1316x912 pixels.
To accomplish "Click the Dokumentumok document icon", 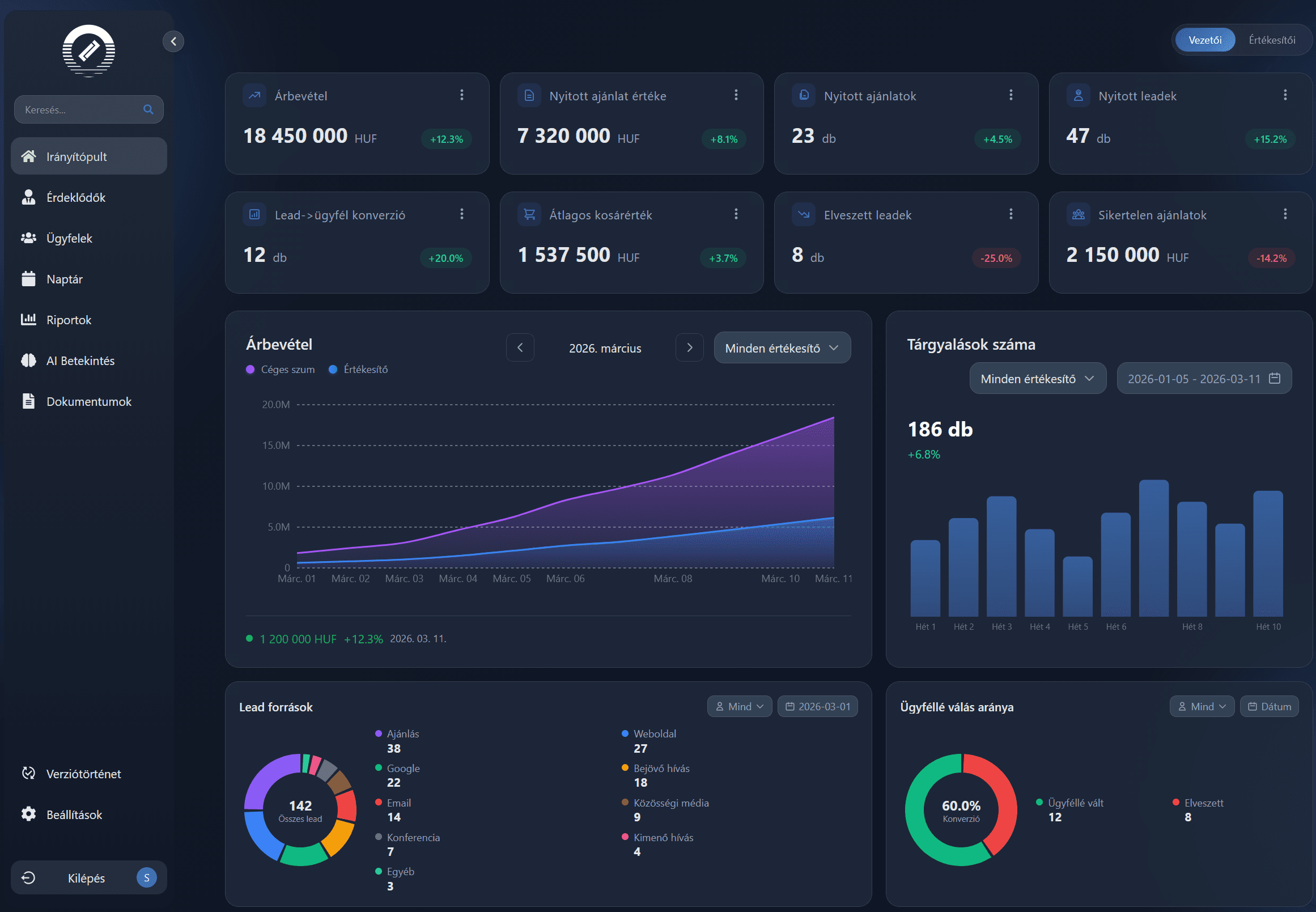I will point(28,401).
